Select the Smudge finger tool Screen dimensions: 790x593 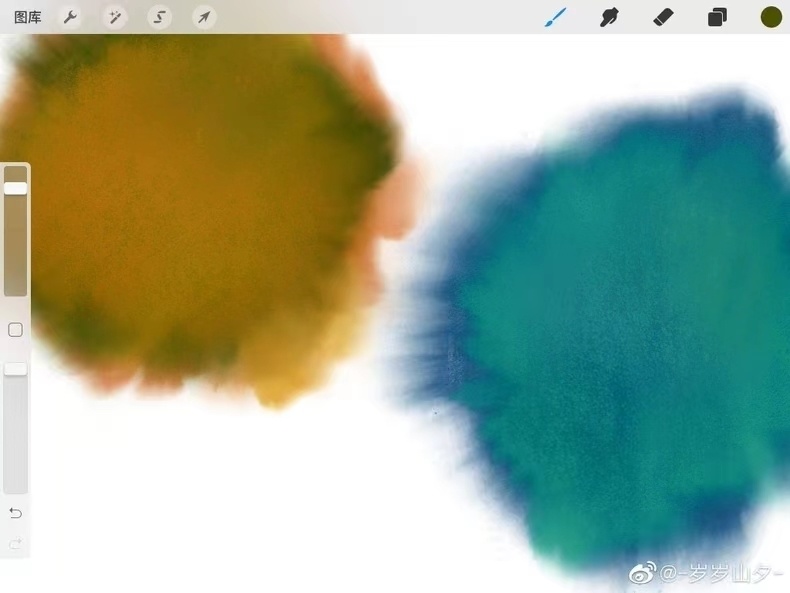click(609, 18)
